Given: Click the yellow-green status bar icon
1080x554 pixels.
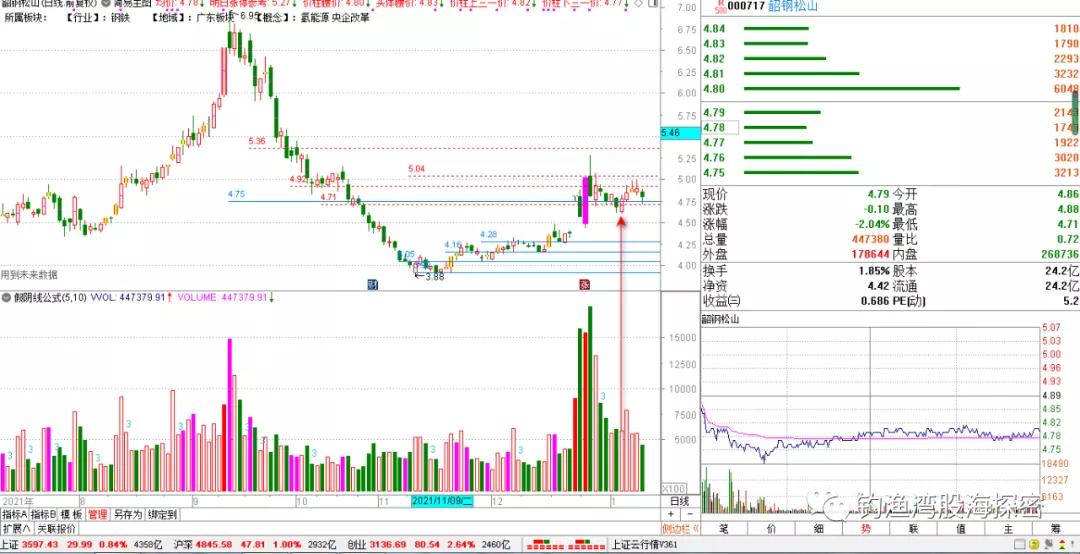Looking at the screenshot, I should pos(1035,545).
